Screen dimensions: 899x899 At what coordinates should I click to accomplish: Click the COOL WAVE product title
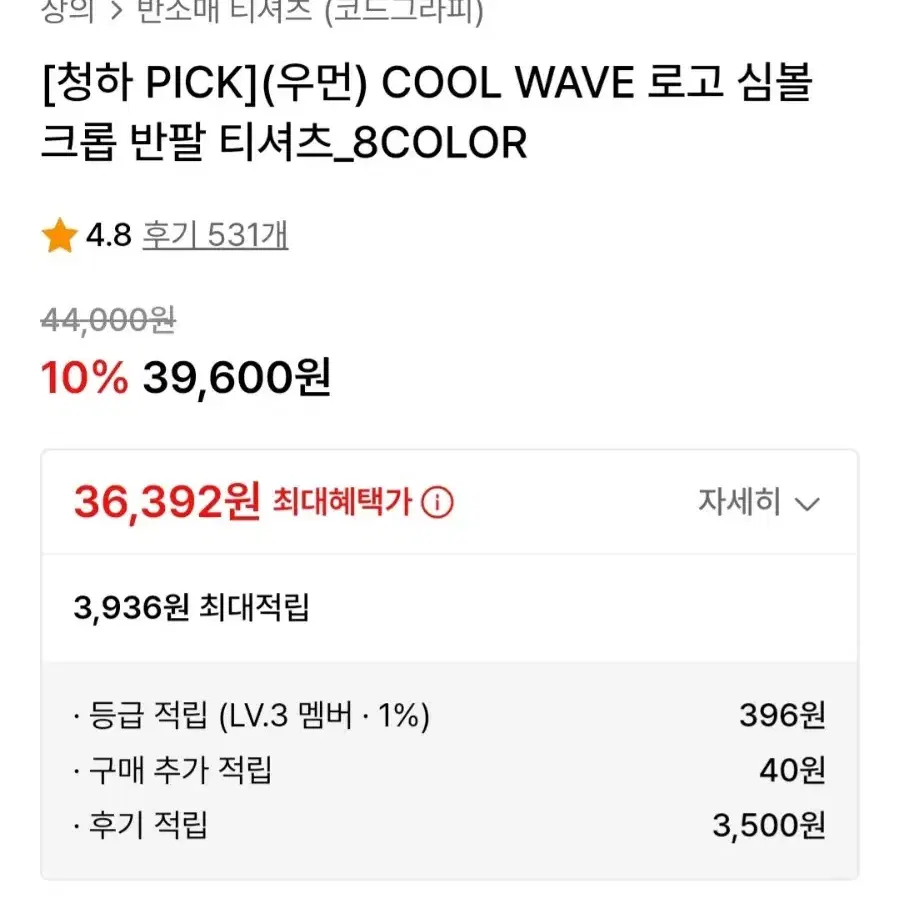[x=427, y=112]
